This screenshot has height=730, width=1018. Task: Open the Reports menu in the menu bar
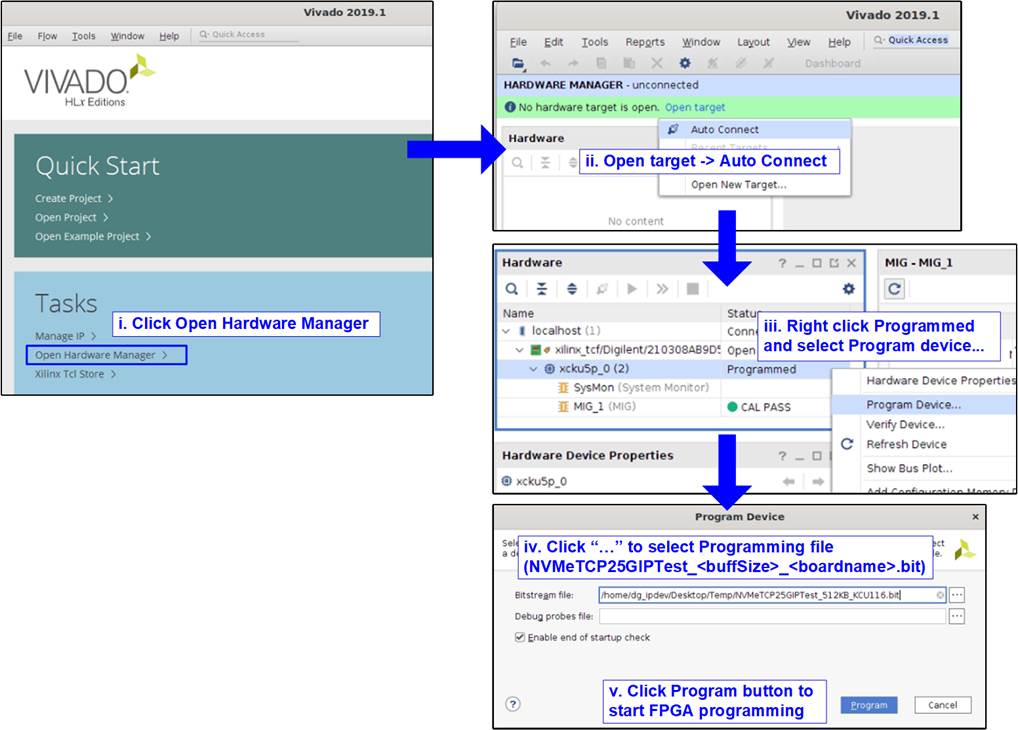pyautogui.click(x=645, y=42)
